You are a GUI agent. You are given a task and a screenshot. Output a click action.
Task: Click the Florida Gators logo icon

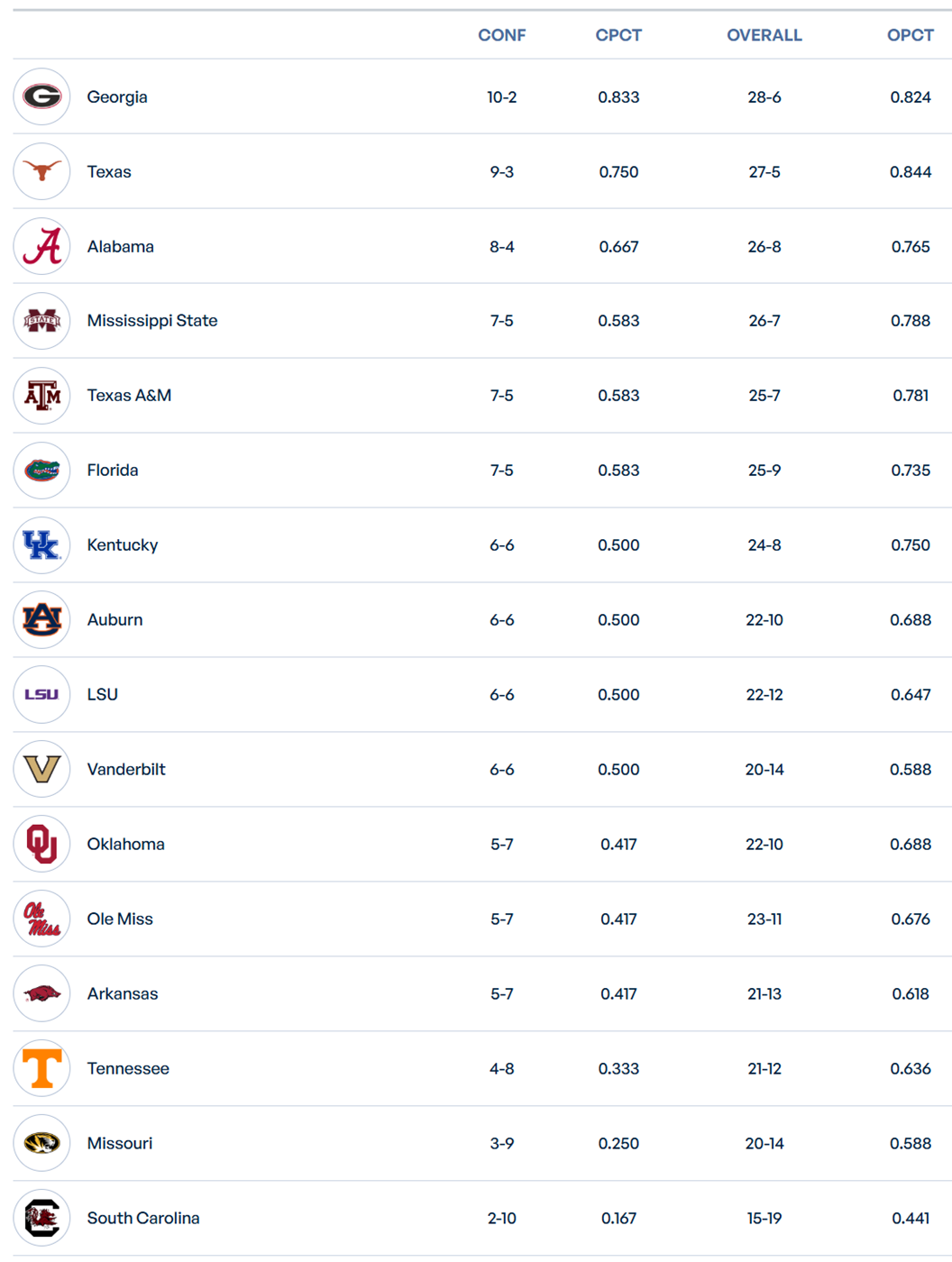pyautogui.click(x=41, y=470)
